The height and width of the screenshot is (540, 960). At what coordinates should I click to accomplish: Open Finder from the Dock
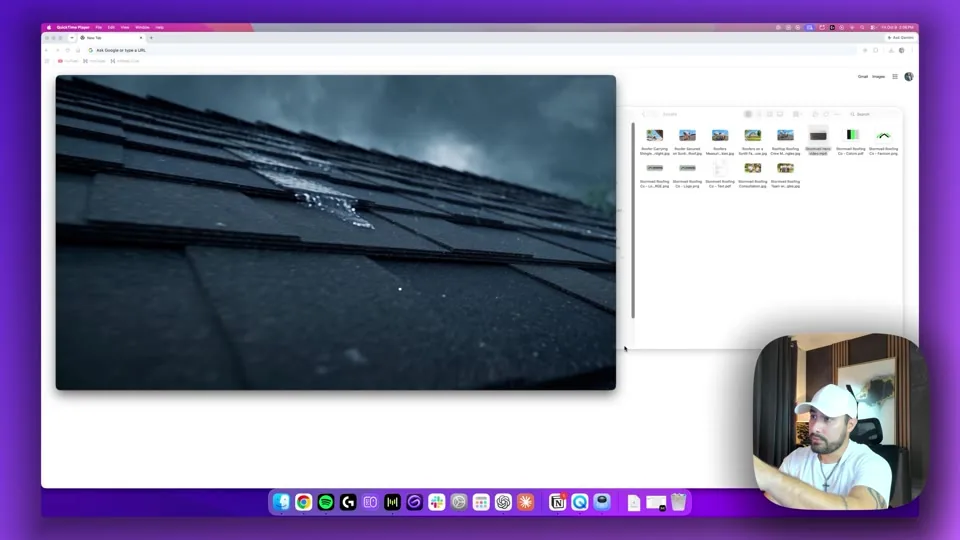281,502
